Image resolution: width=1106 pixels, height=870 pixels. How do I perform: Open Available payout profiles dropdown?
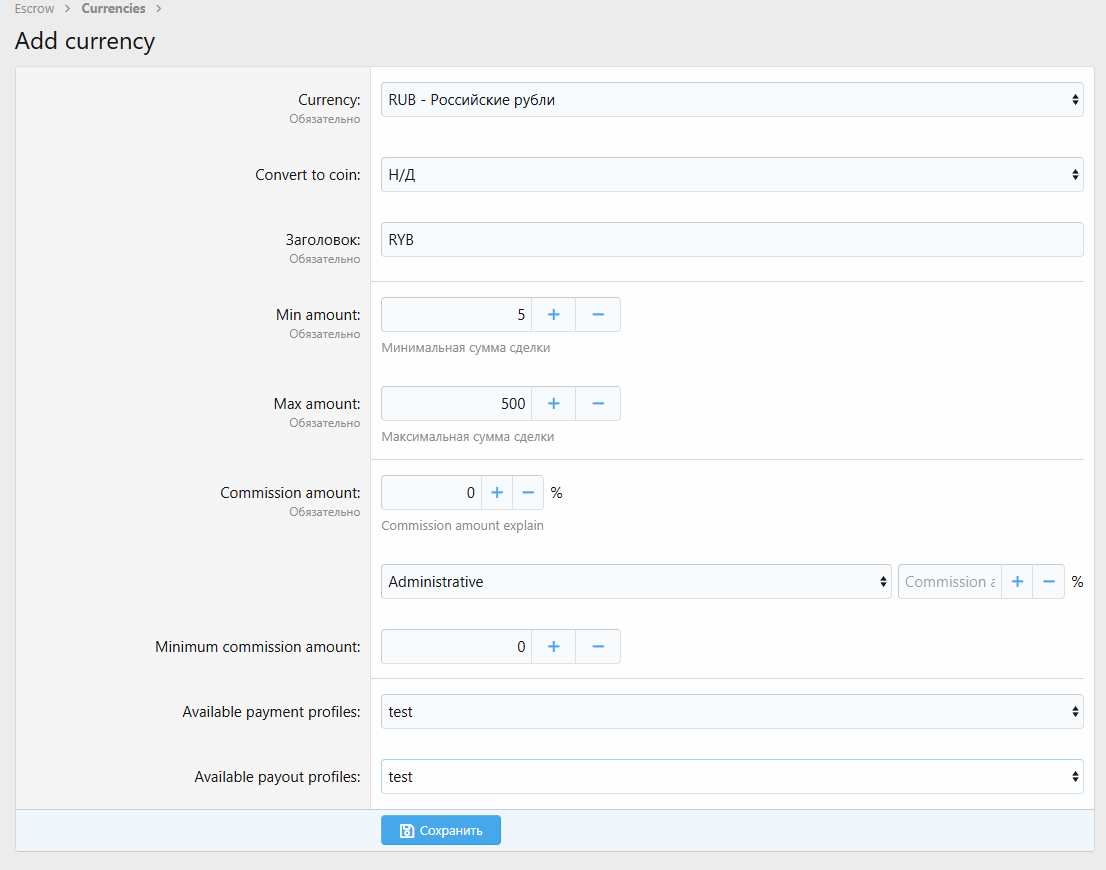tap(731, 777)
